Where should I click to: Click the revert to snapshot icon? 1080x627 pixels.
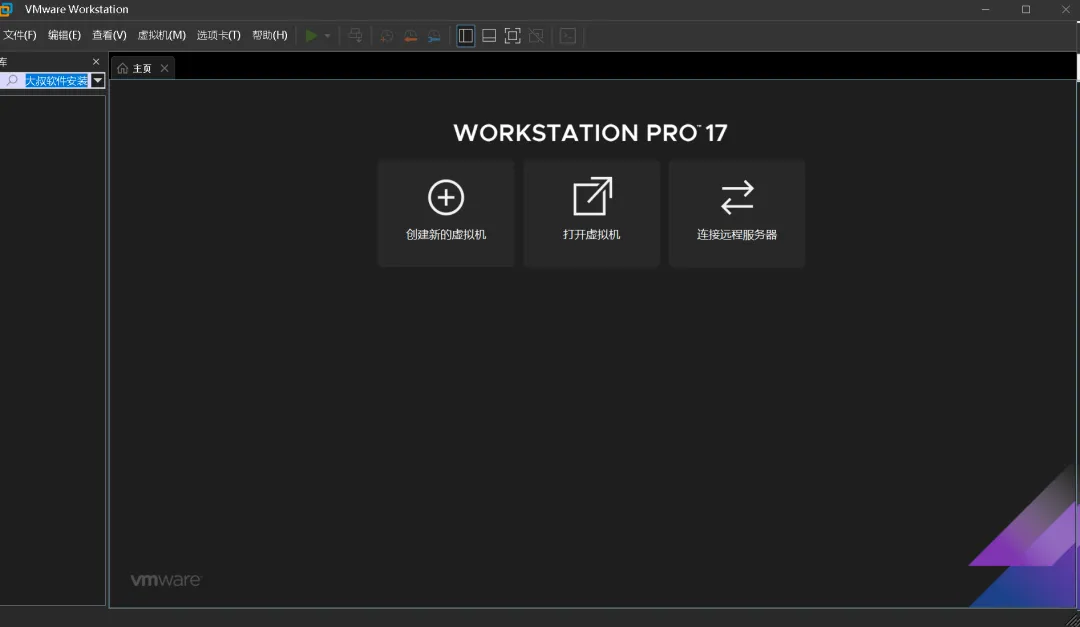411,36
